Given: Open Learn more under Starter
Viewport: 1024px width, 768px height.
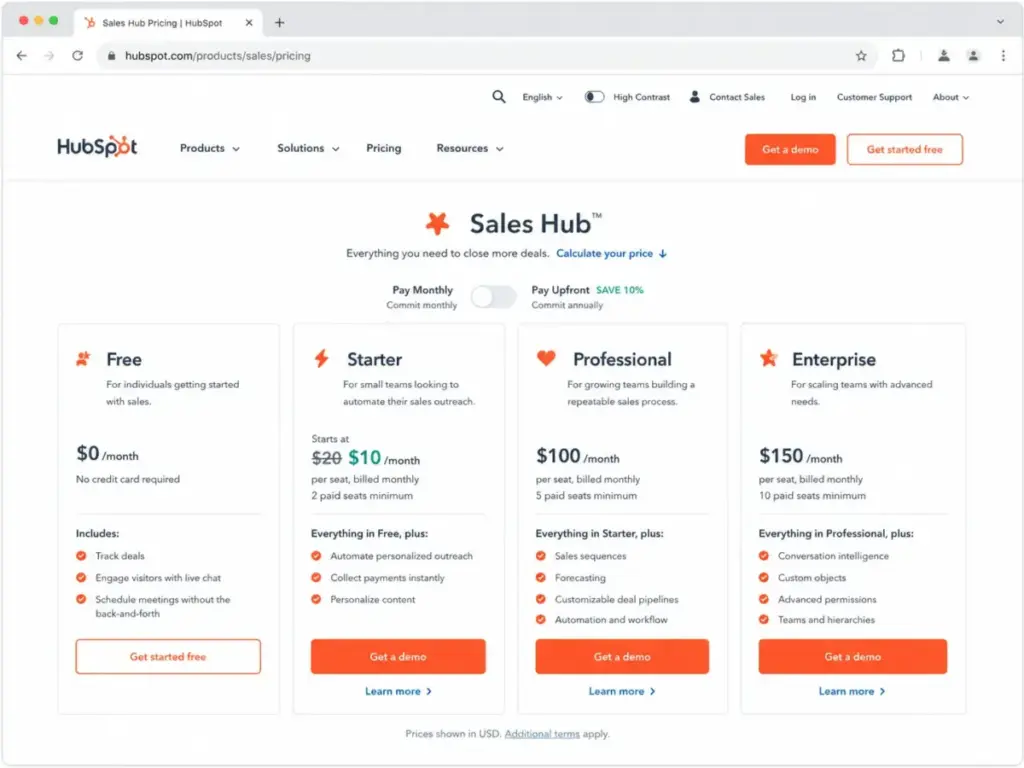Looking at the screenshot, I should click(398, 691).
